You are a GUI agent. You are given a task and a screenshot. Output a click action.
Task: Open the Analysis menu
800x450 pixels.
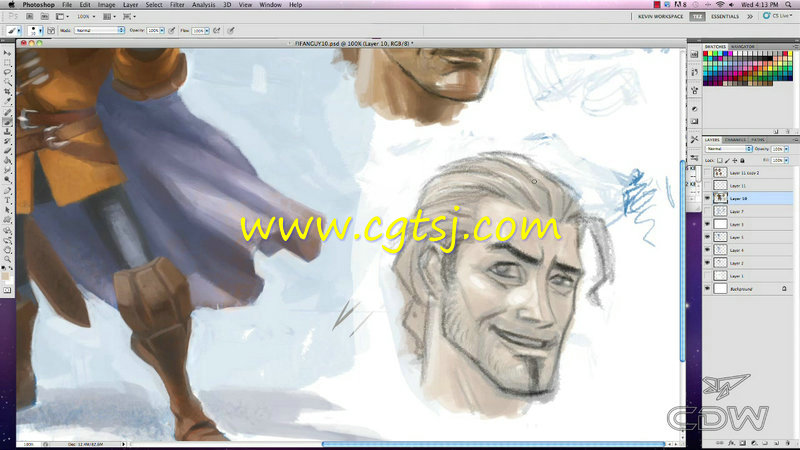pos(204,5)
